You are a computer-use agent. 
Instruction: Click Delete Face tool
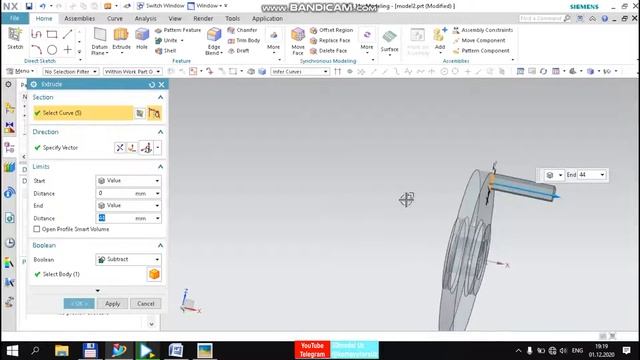(329, 51)
